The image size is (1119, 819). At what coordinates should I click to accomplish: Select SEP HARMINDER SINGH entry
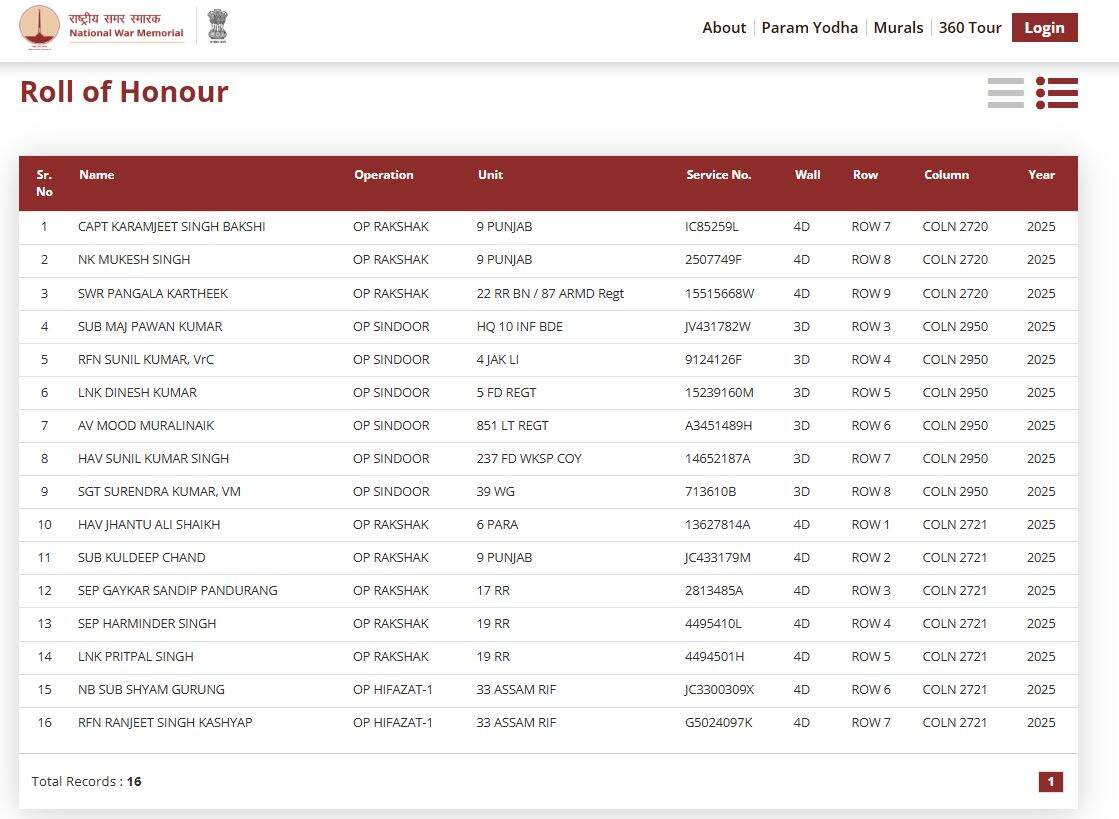(147, 624)
